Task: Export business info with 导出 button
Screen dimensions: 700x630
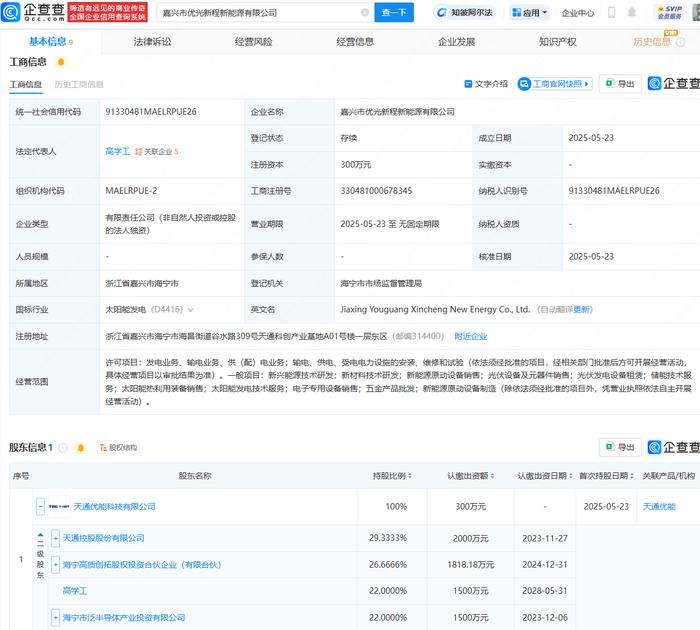Action: click(x=620, y=84)
